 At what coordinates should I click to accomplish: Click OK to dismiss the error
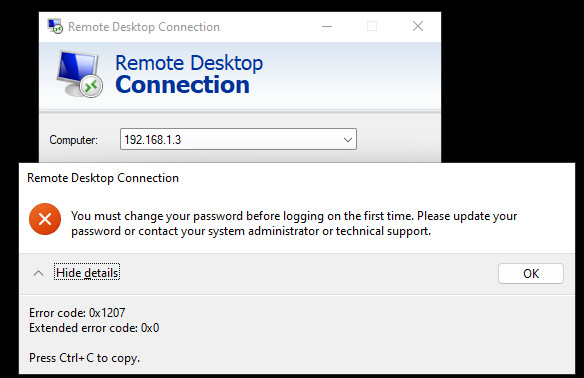pyautogui.click(x=531, y=274)
